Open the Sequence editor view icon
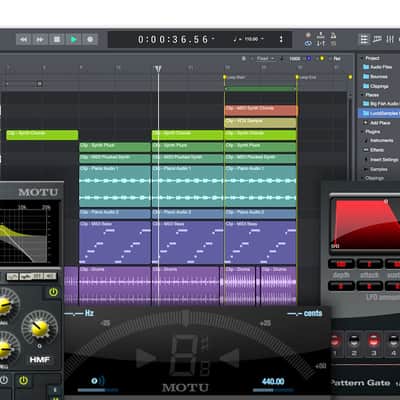The height and width of the screenshot is (400, 400). (377, 39)
